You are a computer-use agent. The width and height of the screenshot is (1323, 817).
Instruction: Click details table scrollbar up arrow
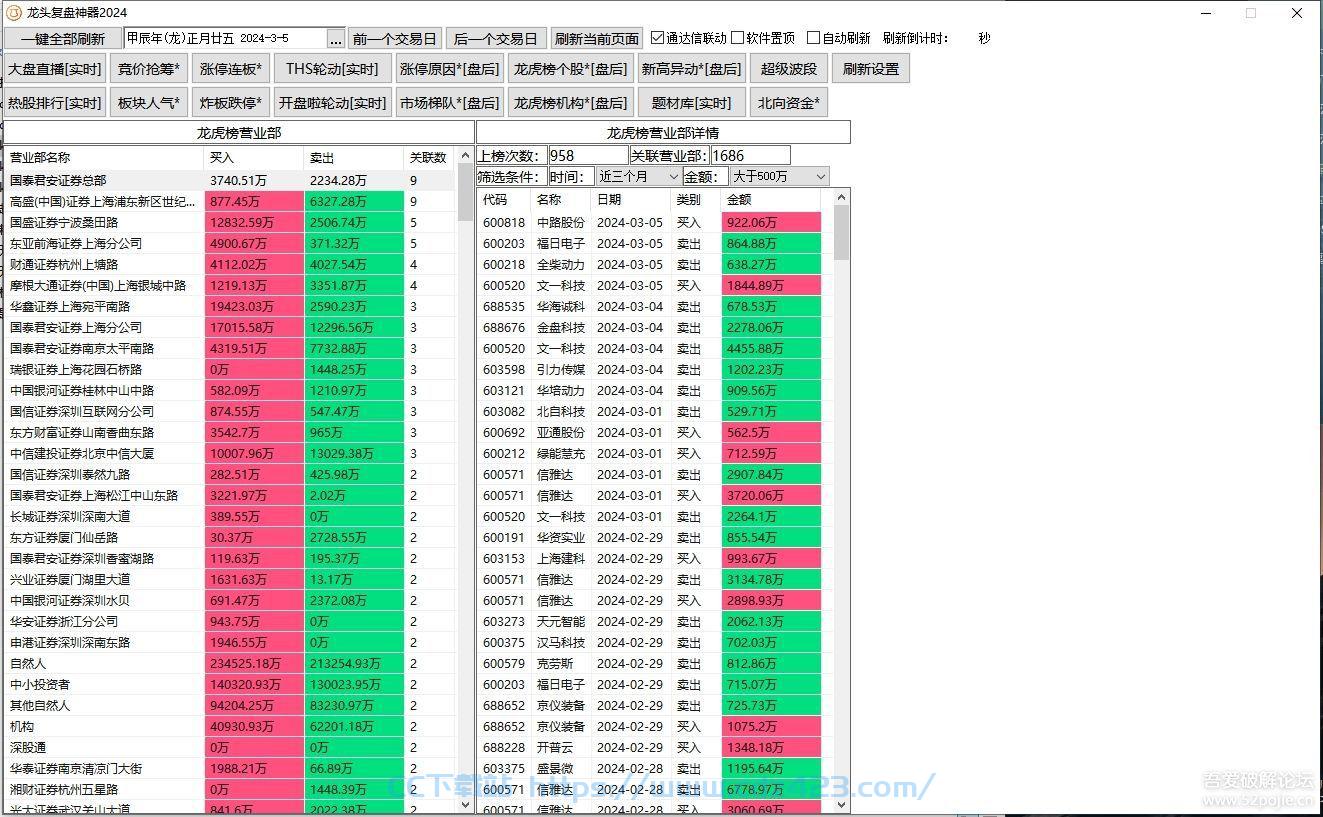tap(841, 198)
